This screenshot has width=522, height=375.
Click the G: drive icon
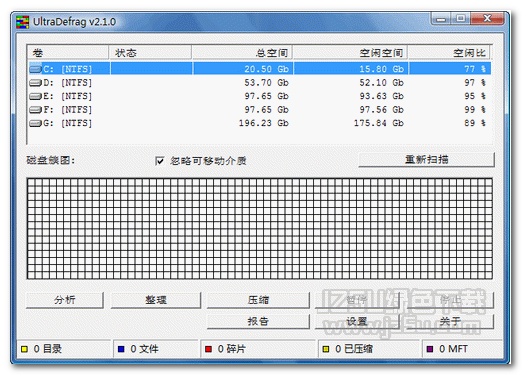[35, 123]
